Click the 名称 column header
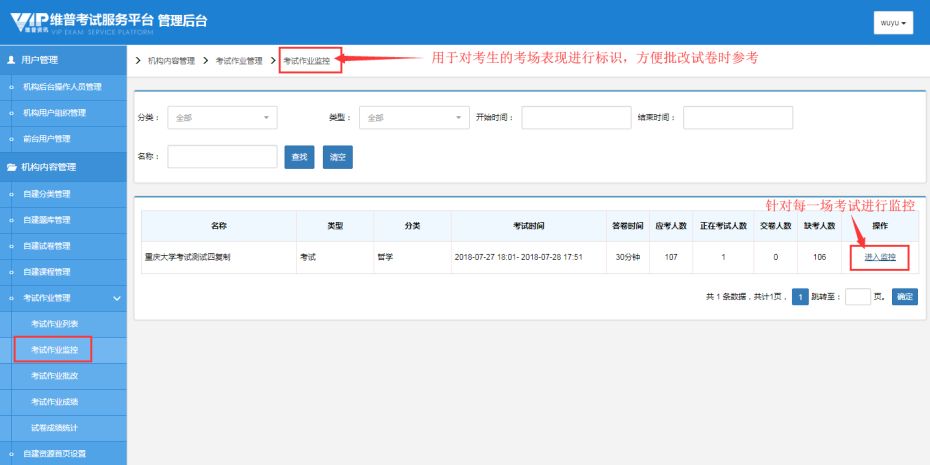Screen dimensions: 930x465 pyautogui.click(x=219, y=226)
